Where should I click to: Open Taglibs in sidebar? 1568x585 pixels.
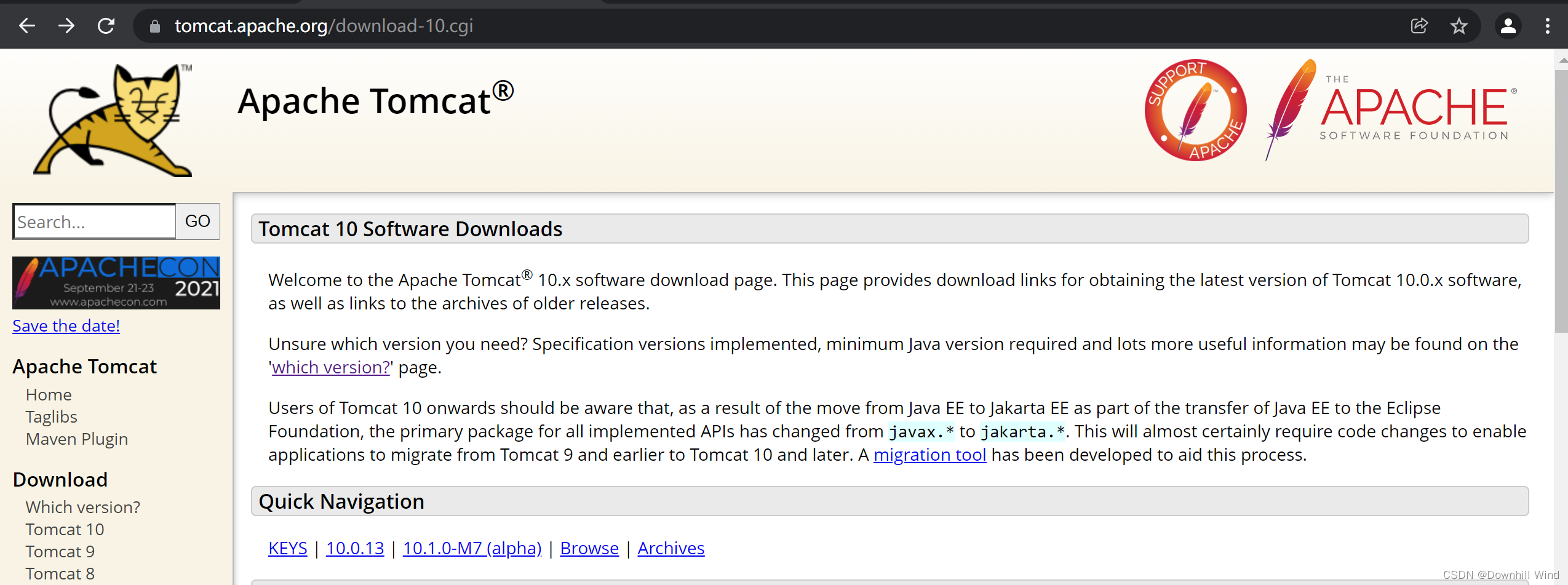tap(52, 416)
